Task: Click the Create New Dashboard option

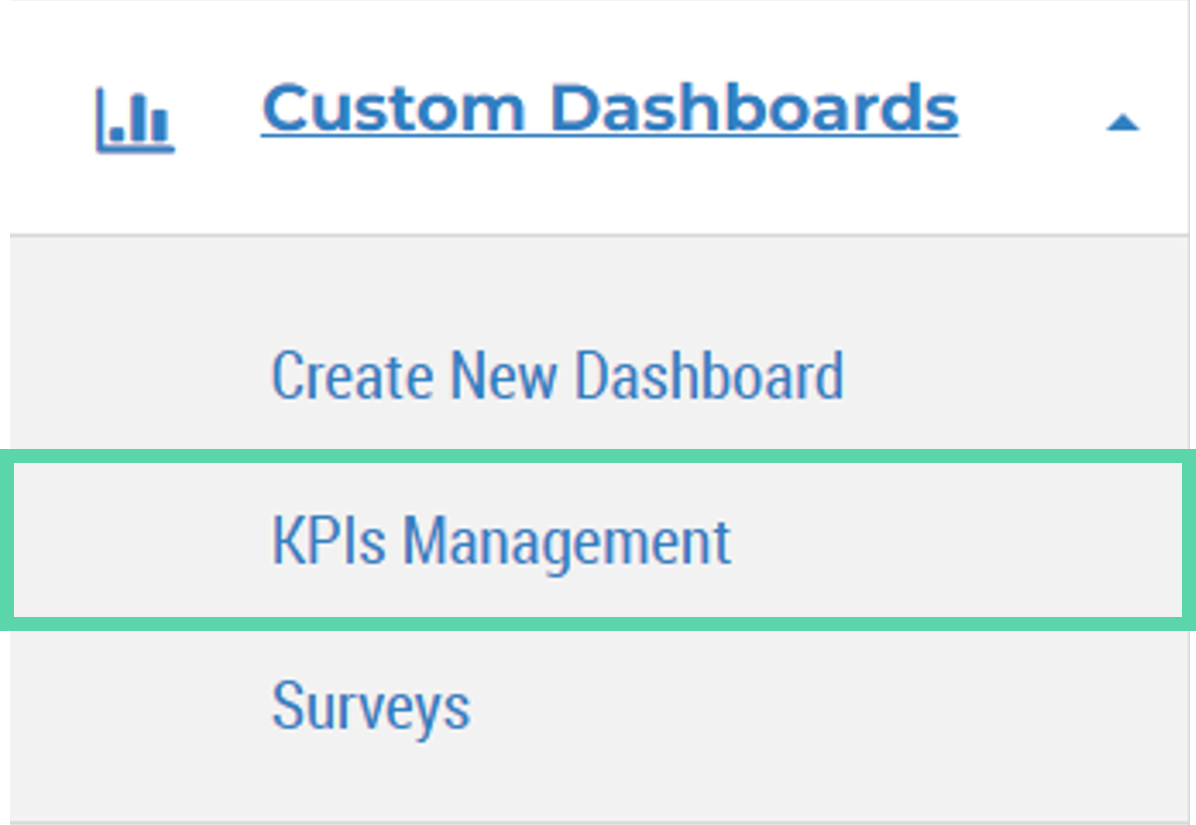Action: pyautogui.click(x=557, y=376)
